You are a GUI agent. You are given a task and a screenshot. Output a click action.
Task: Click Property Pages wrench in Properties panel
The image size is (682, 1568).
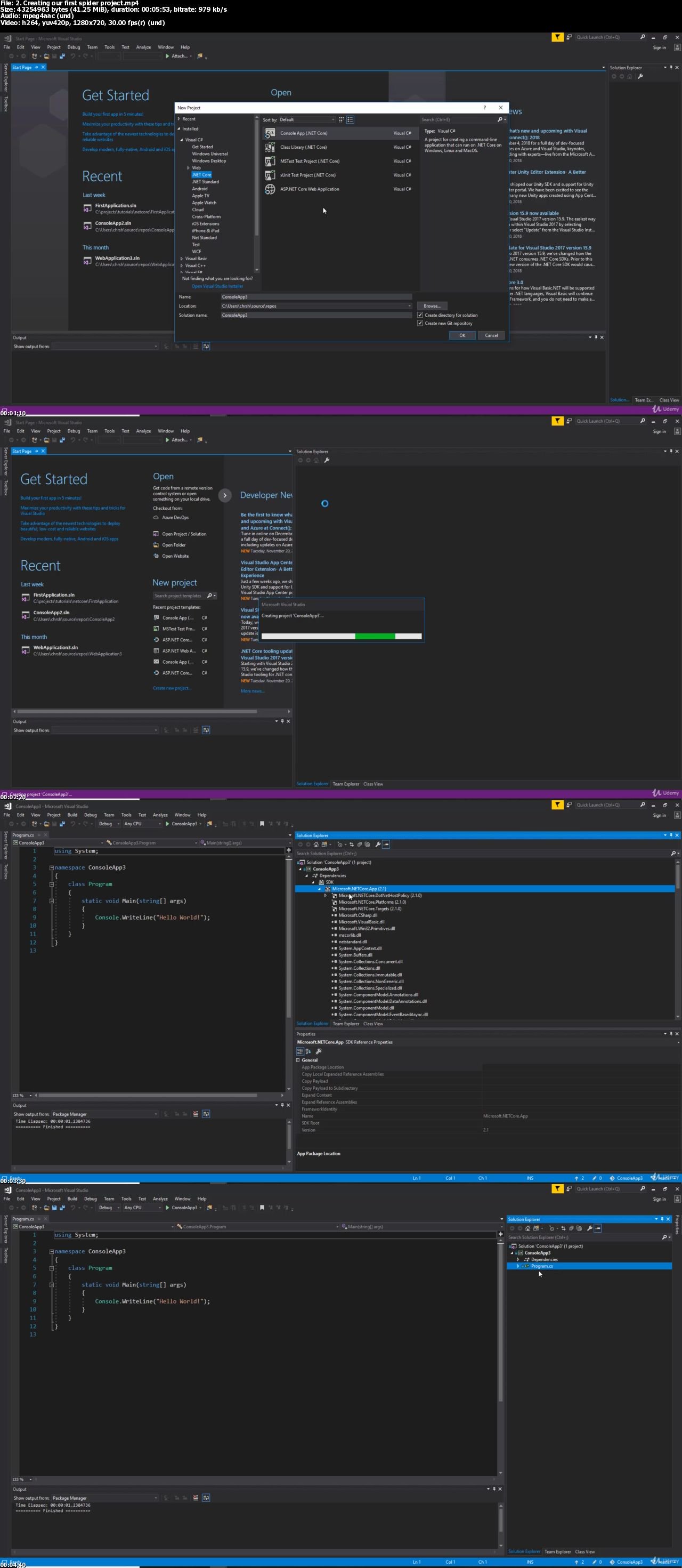point(319,1051)
